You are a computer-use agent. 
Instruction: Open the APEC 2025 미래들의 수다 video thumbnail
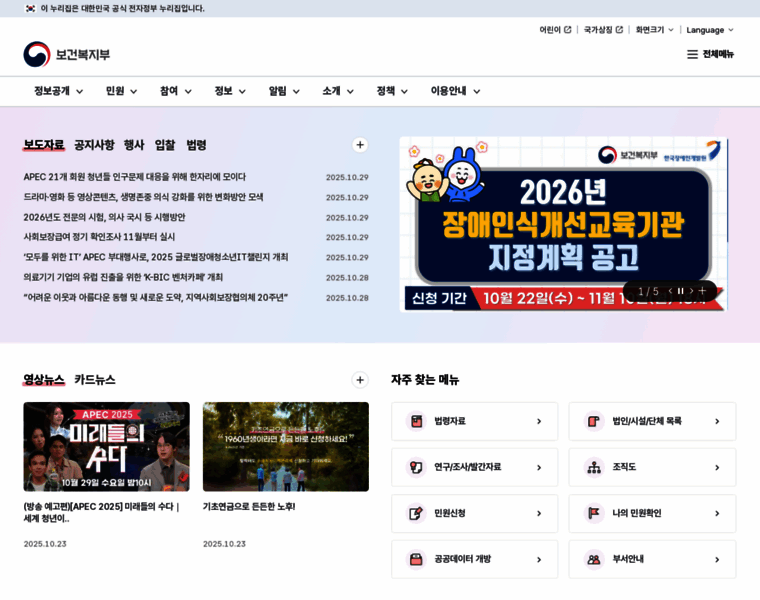(107, 446)
